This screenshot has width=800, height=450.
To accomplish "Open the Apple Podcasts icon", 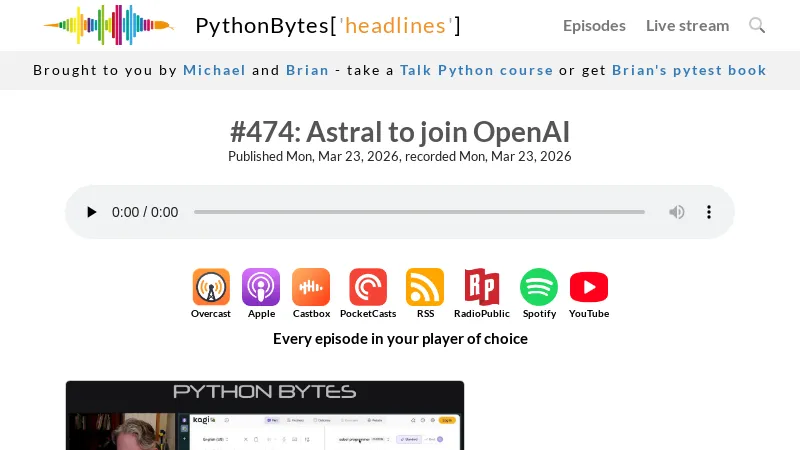I will 261,287.
